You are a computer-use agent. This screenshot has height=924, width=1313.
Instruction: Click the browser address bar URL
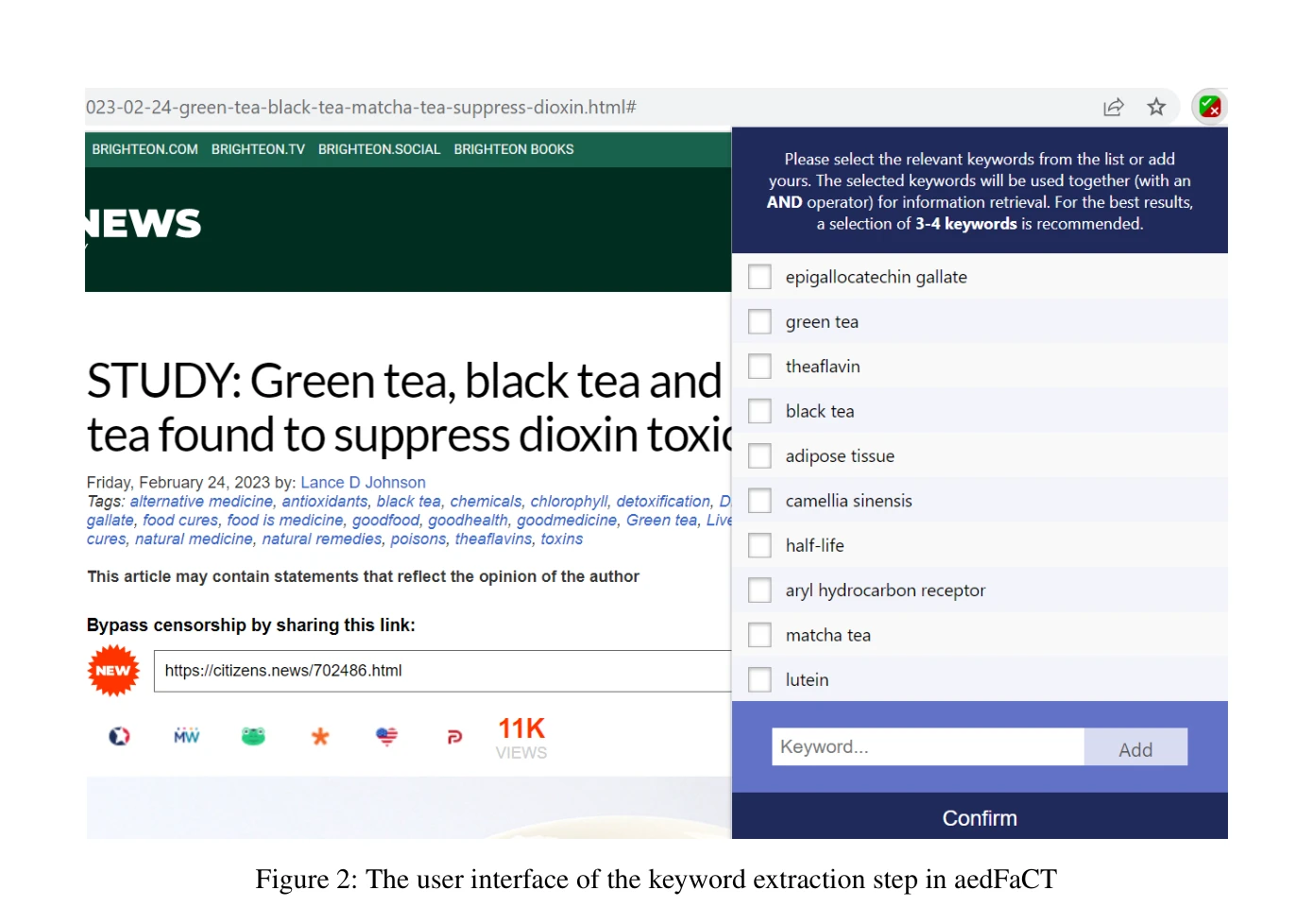pos(361,107)
